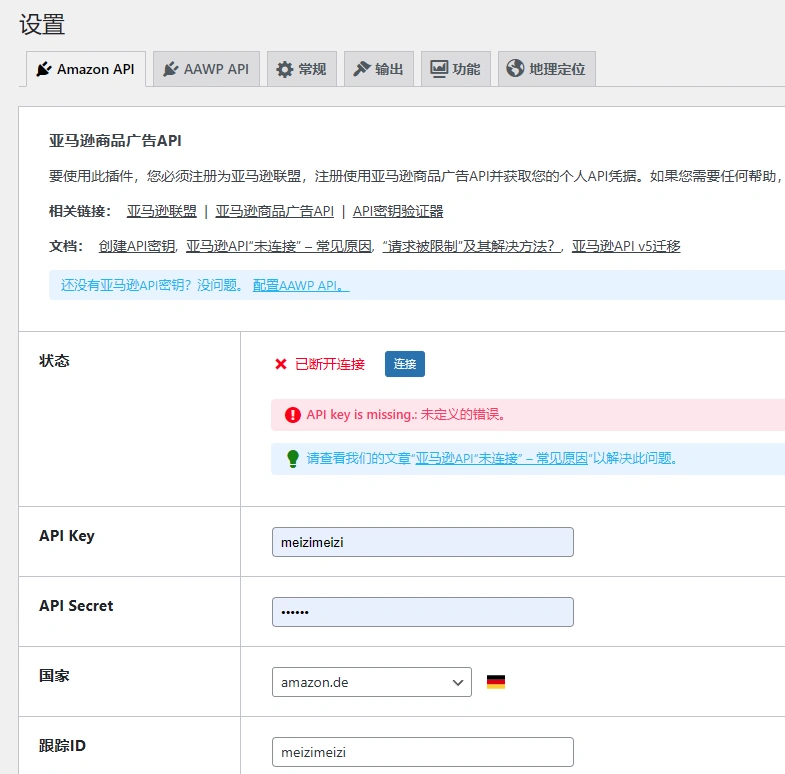Click the API Secret row label
Screen dimensions: 785x774
tap(76, 606)
